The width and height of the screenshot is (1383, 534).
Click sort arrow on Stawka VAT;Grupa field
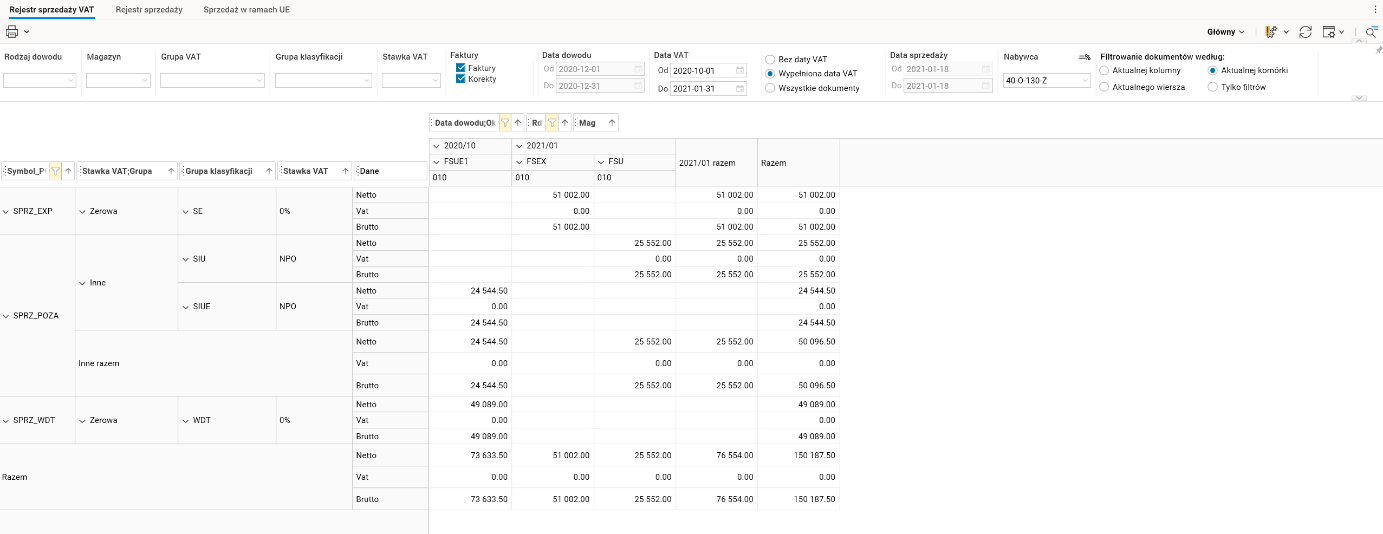point(171,171)
